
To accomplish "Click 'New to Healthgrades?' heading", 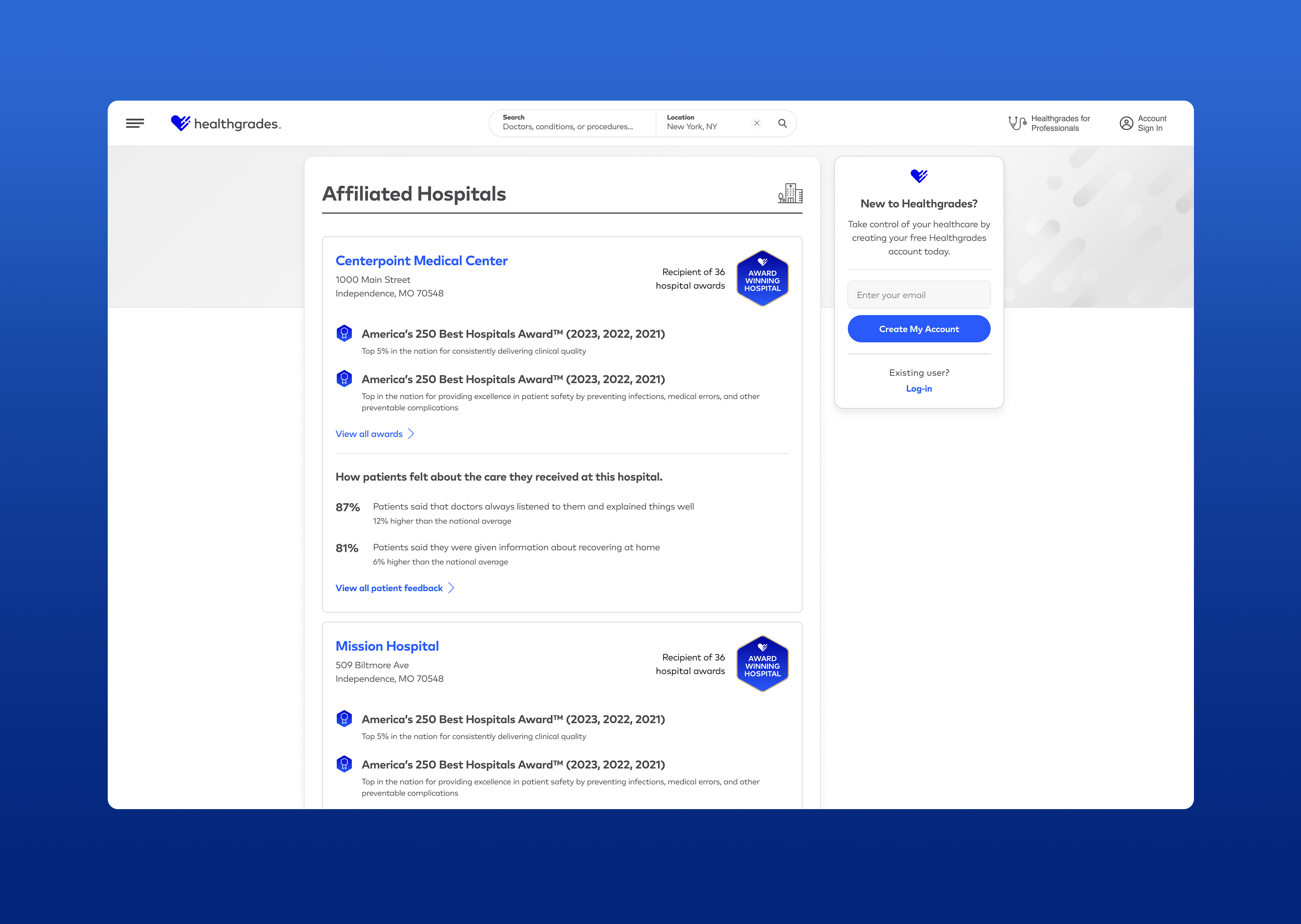I will point(919,204).
